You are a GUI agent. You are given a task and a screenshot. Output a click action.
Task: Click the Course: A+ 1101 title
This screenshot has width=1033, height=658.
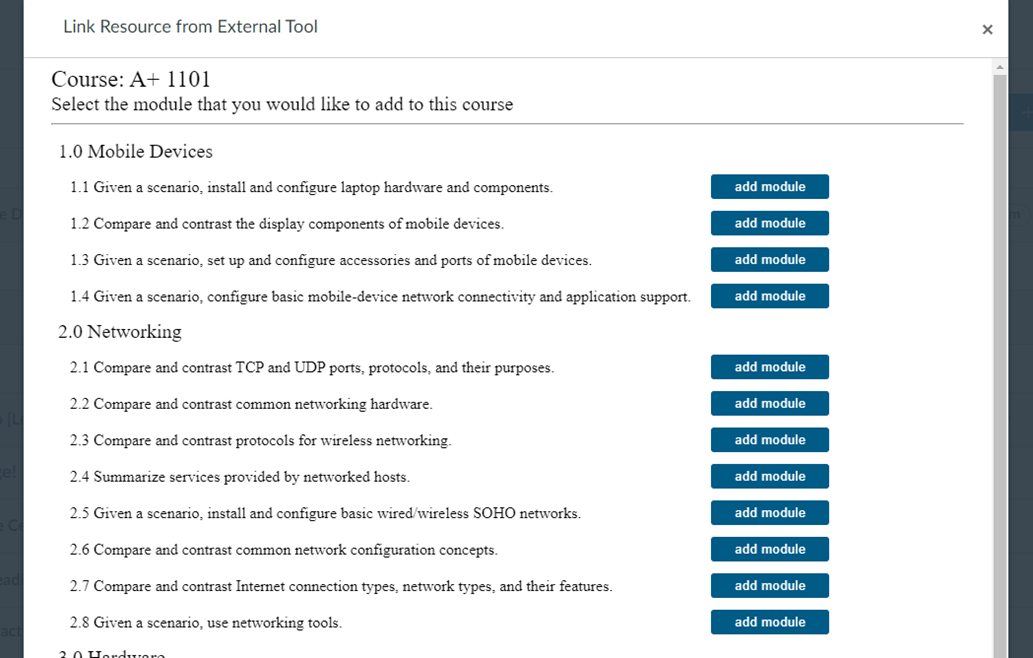(131, 80)
